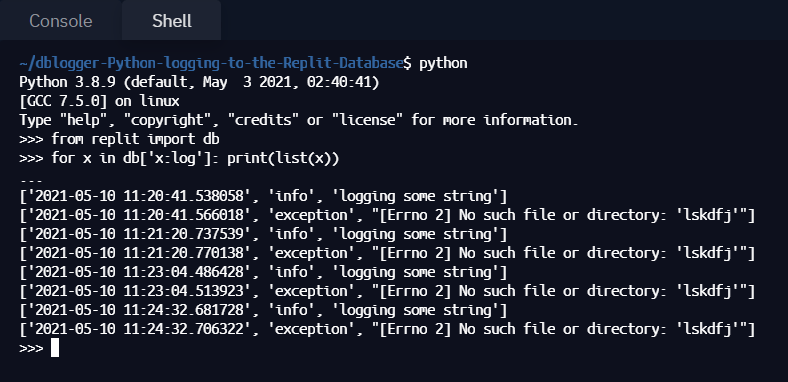788x382 pixels.
Task: Click the for loop db['x:log'] line
Action: (x=179, y=158)
